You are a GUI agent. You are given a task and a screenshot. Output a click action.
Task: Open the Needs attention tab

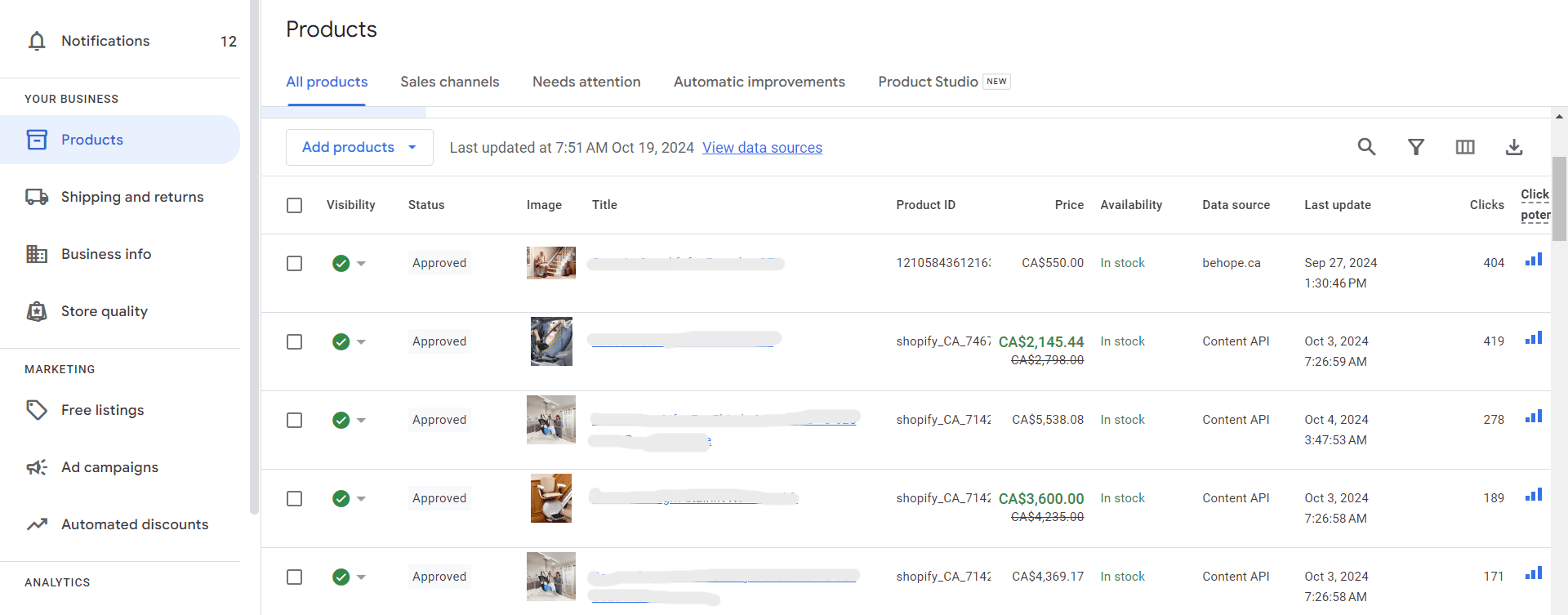586,82
